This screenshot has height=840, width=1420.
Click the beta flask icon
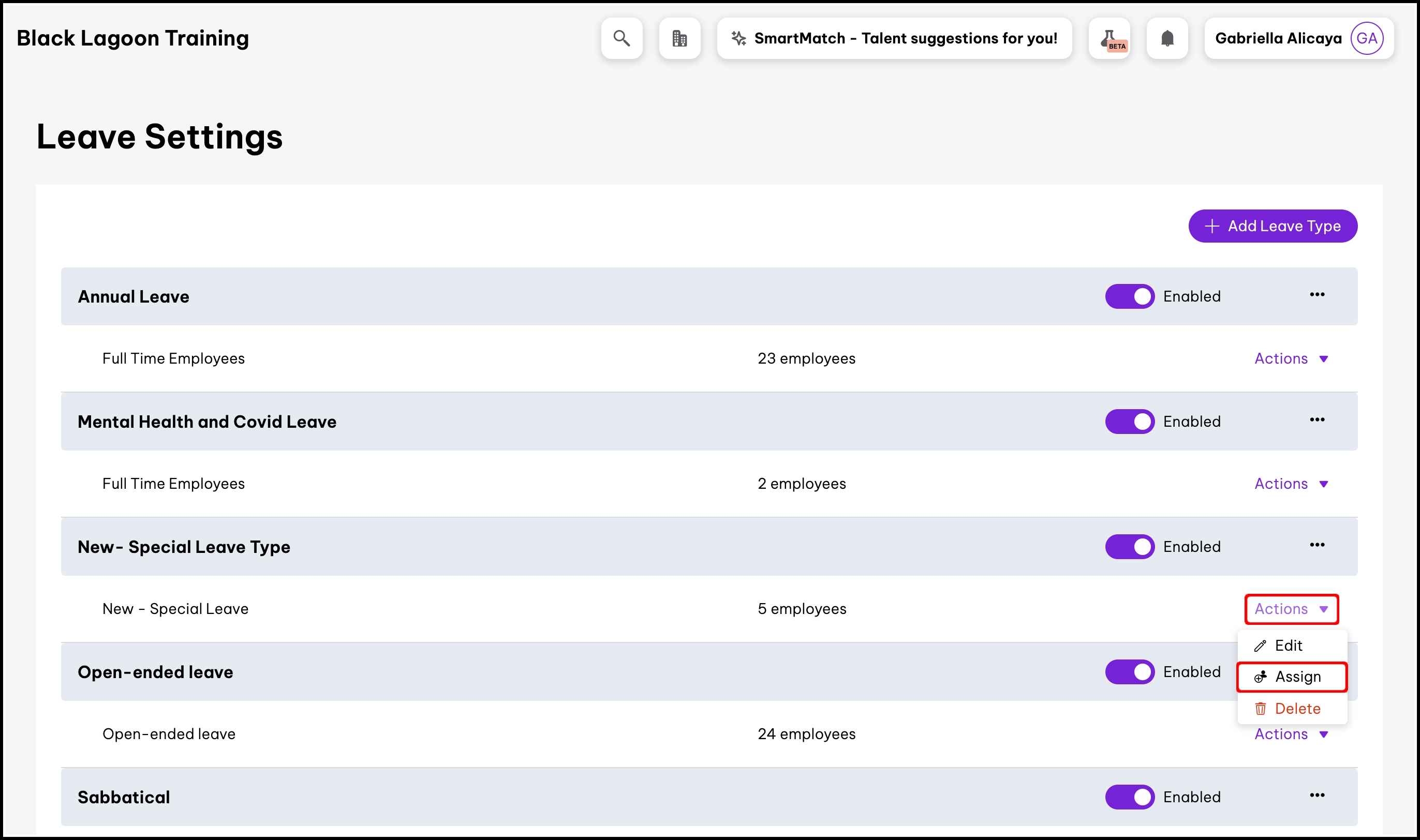[1110, 38]
